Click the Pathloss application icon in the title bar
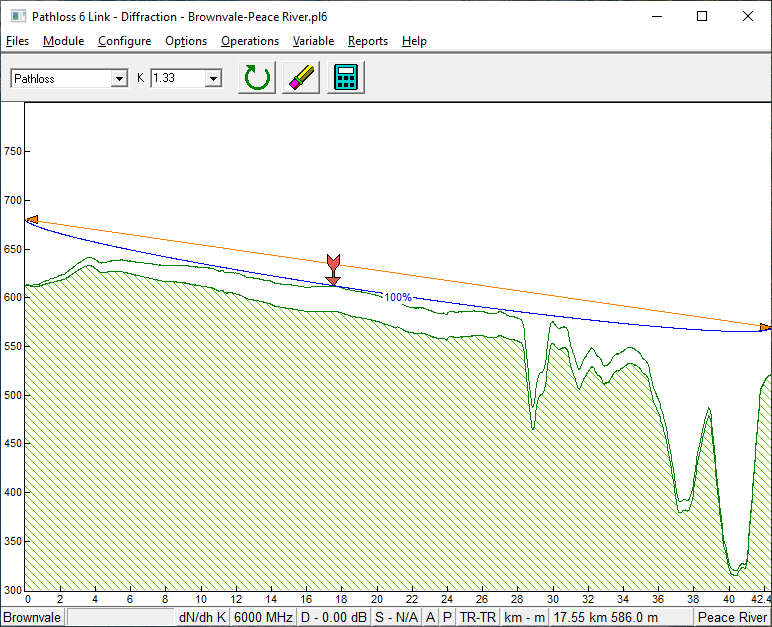 click(x=13, y=16)
